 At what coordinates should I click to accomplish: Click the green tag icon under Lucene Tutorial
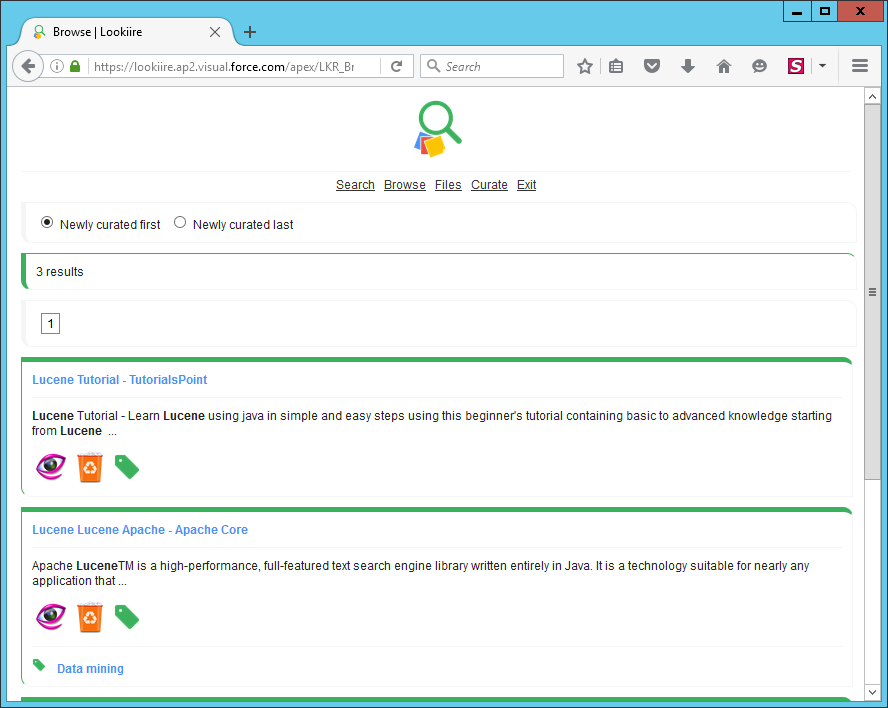pyautogui.click(x=127, y=467)
